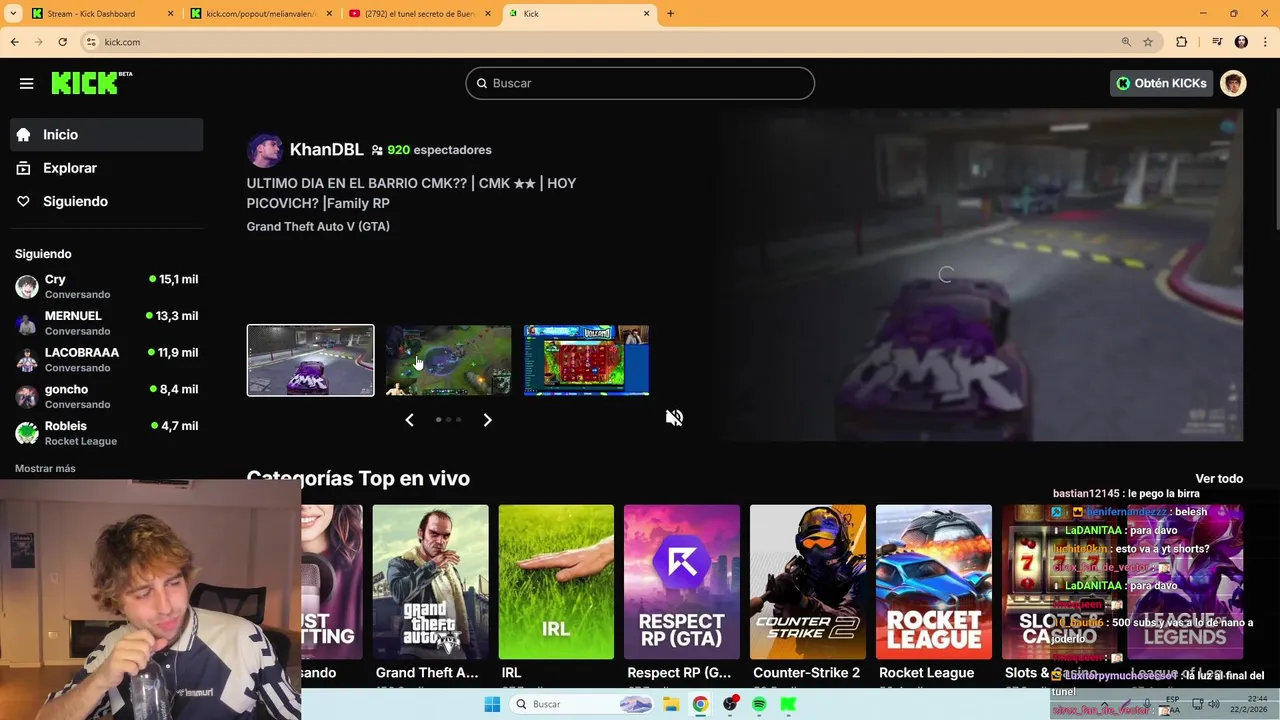Open the Grand Theft Auto V (GTA) category link

pos(318,227)
